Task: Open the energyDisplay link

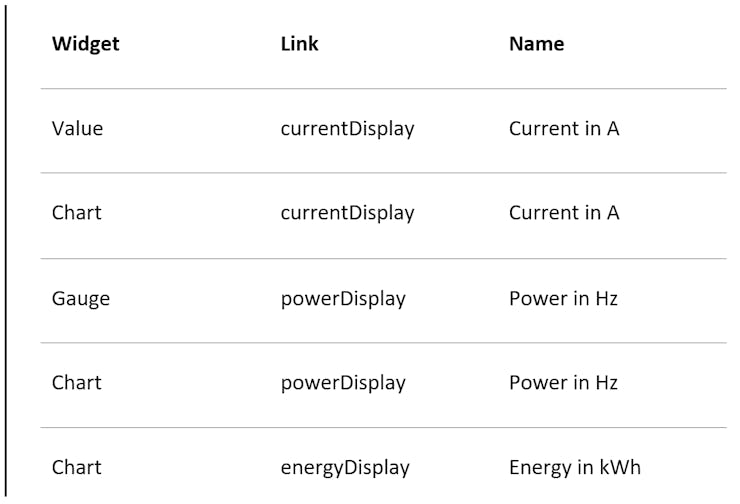Action: pos(345,468)
